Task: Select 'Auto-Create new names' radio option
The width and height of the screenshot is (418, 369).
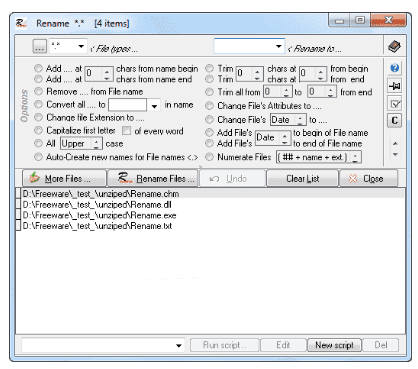Action: pyautogui.click(x=39, y=157)
